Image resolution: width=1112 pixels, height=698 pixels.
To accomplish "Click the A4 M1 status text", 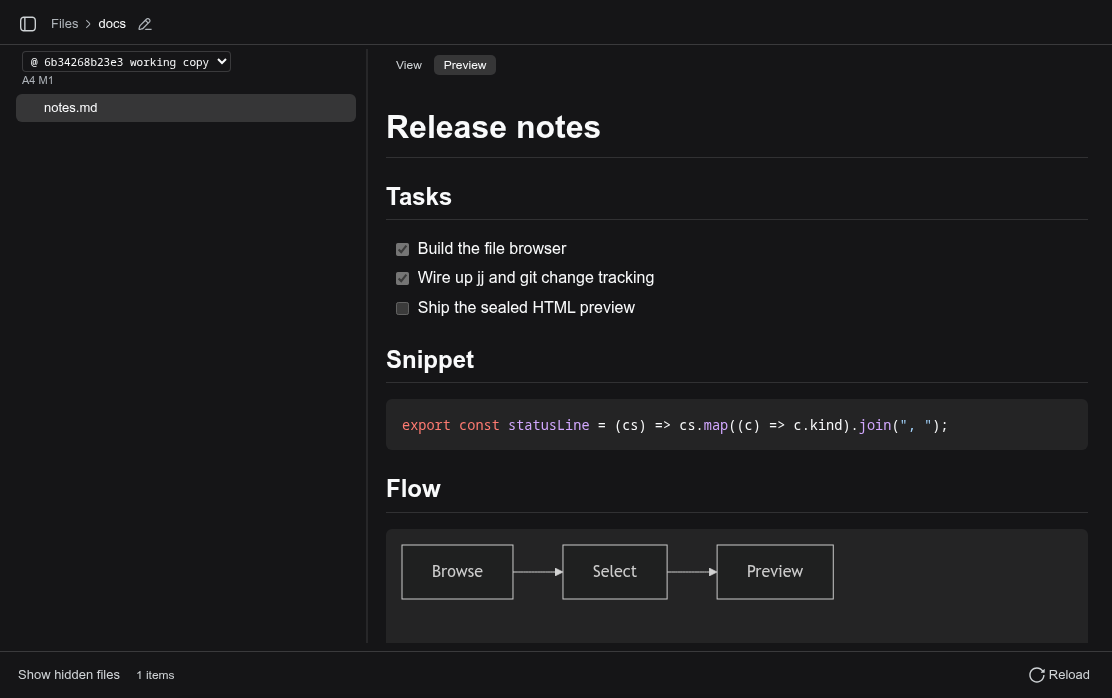I will tap(38, 80).
